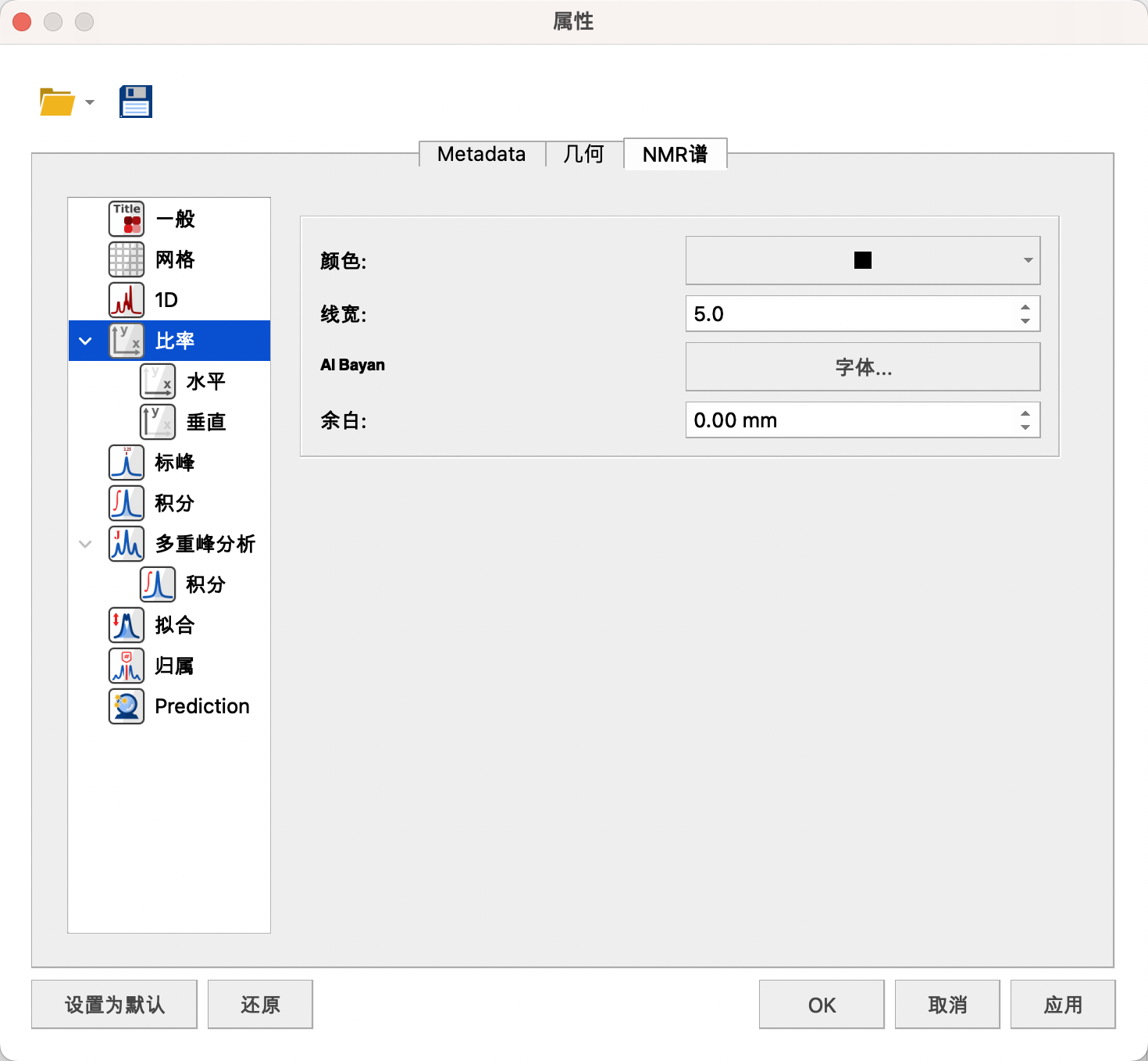
Task: Select the 归属 tree entry
Action: (x=175, y=666)
